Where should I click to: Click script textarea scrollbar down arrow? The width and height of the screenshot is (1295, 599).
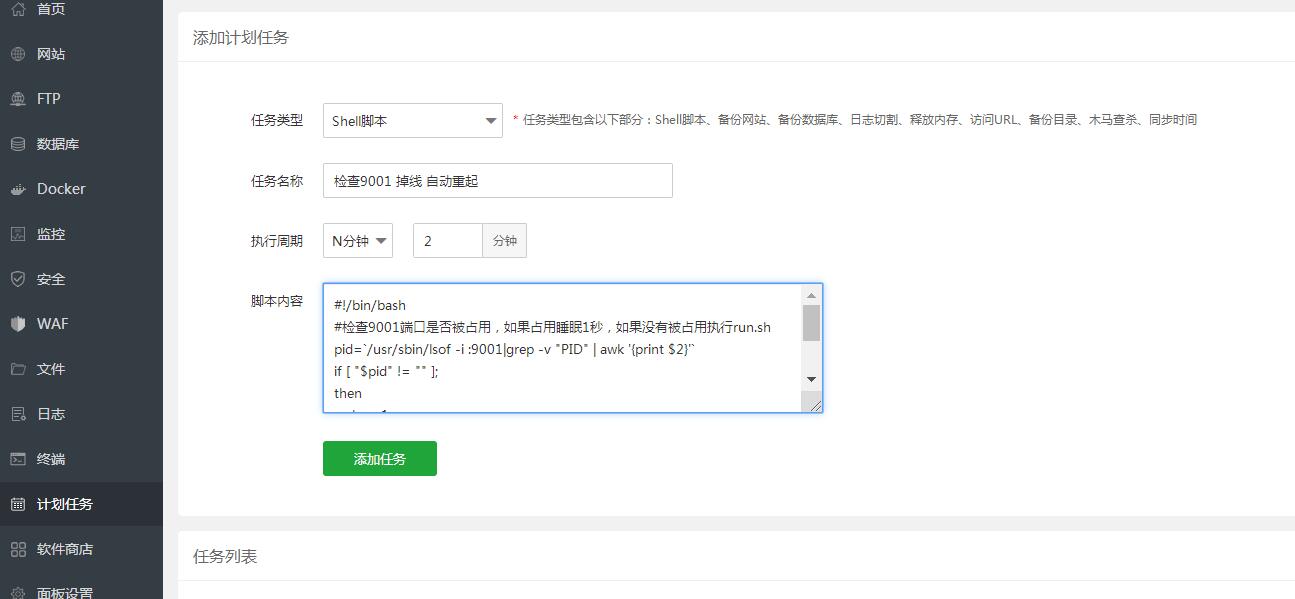[x=811, y=379]
